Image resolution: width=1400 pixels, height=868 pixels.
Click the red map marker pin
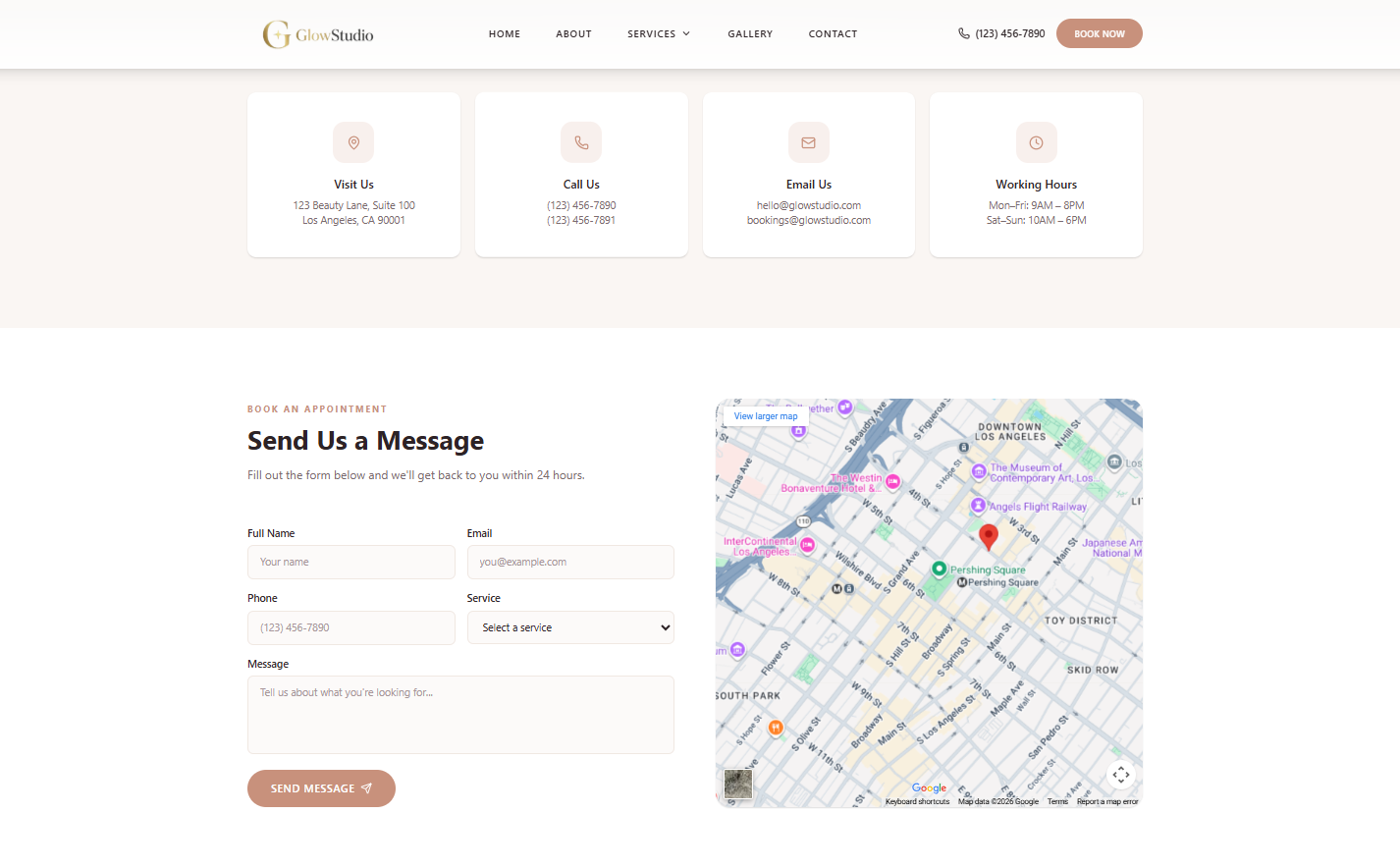pyautogui.click(x=989, y=536)
